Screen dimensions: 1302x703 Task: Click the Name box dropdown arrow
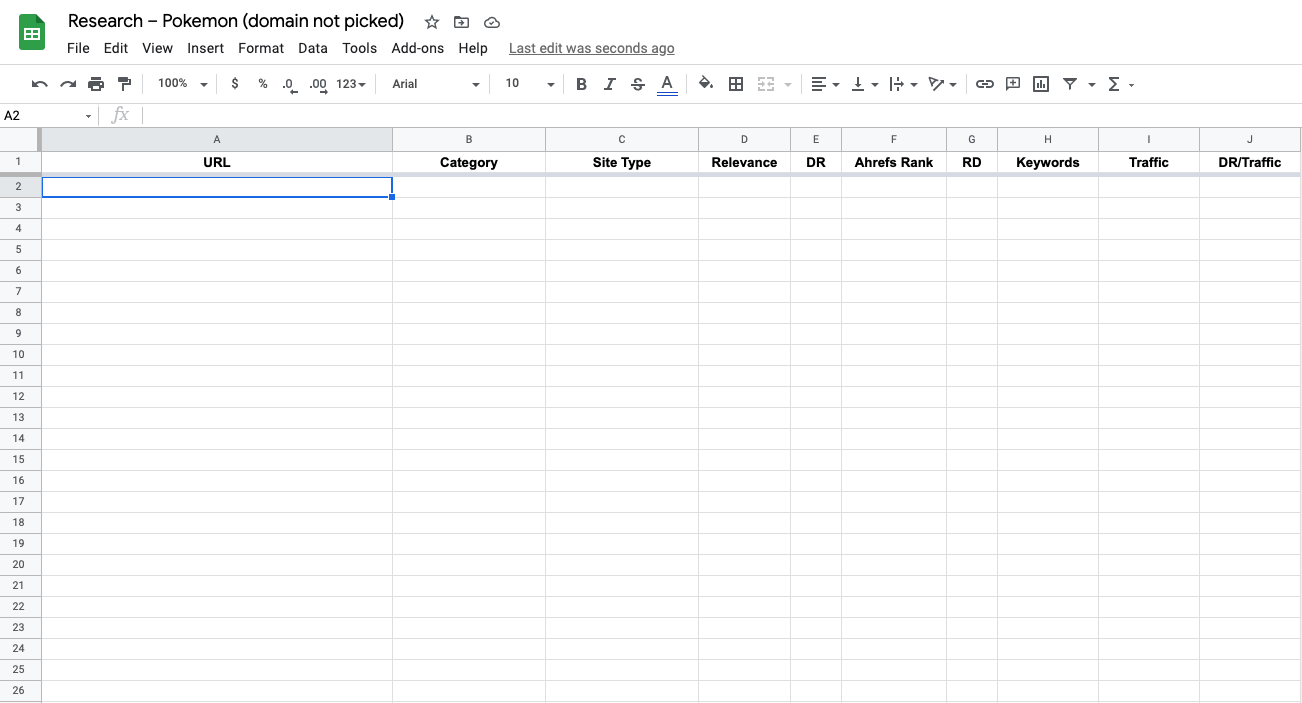(x=88, y=117)
